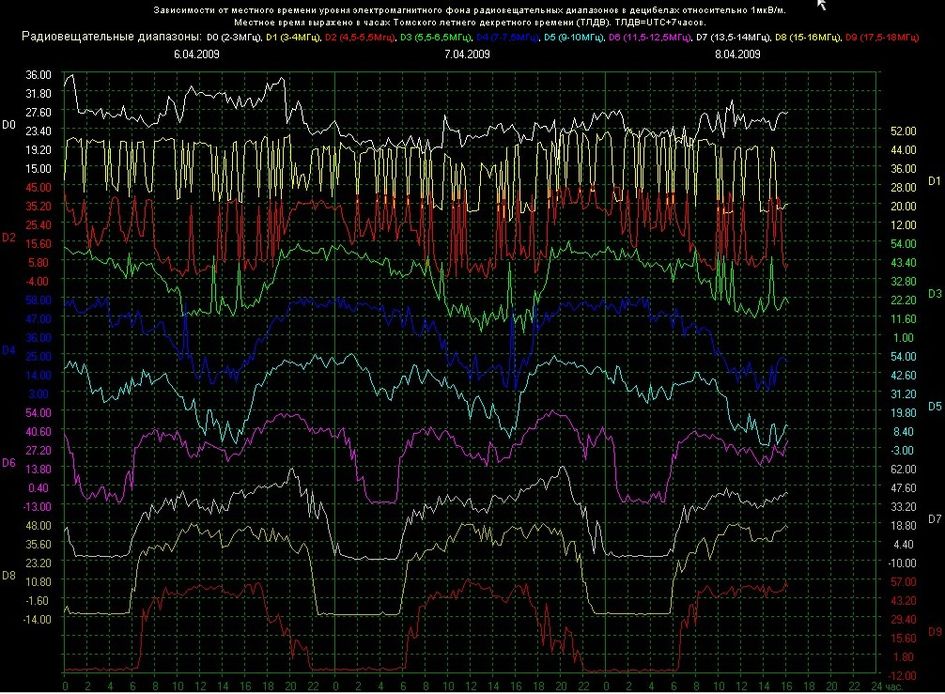Click the D4 axis value "3.00"
The height and width of the screenshot is (694, 945).
coord(40,394)
